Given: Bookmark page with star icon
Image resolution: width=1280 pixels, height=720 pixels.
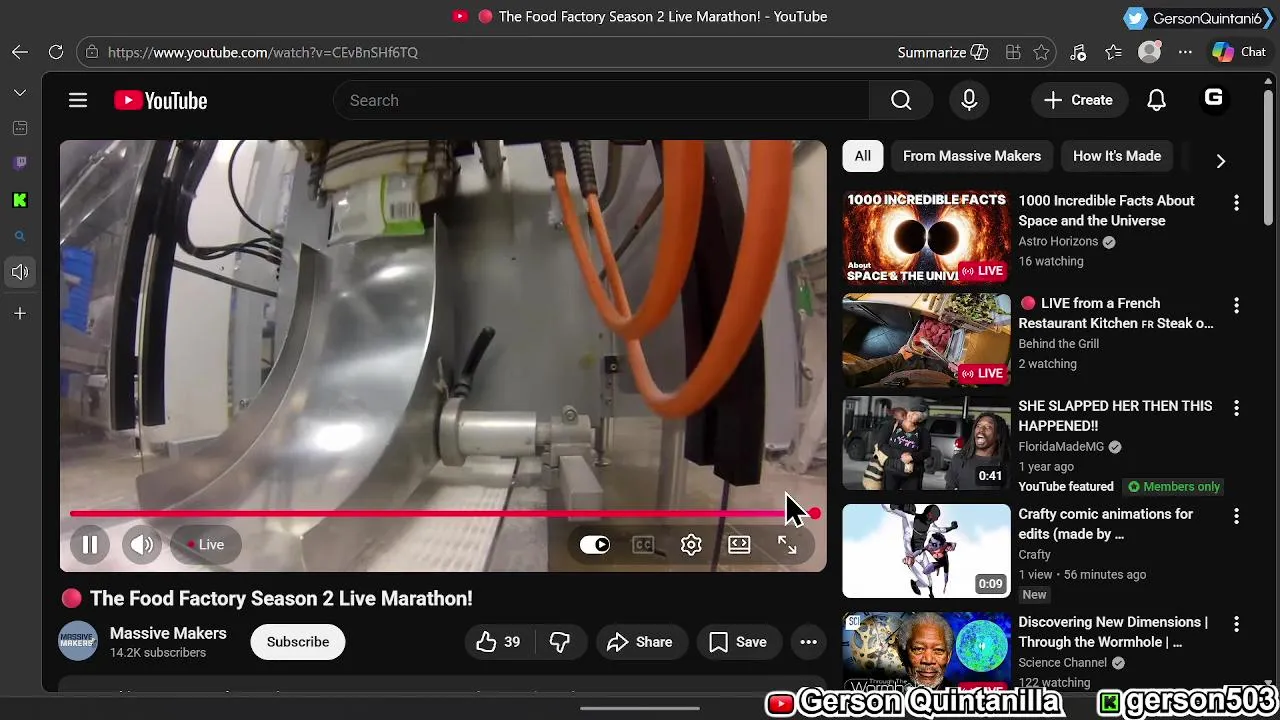Looking at the screenshot, I should pyautogui.click(x=1042, y=52).
